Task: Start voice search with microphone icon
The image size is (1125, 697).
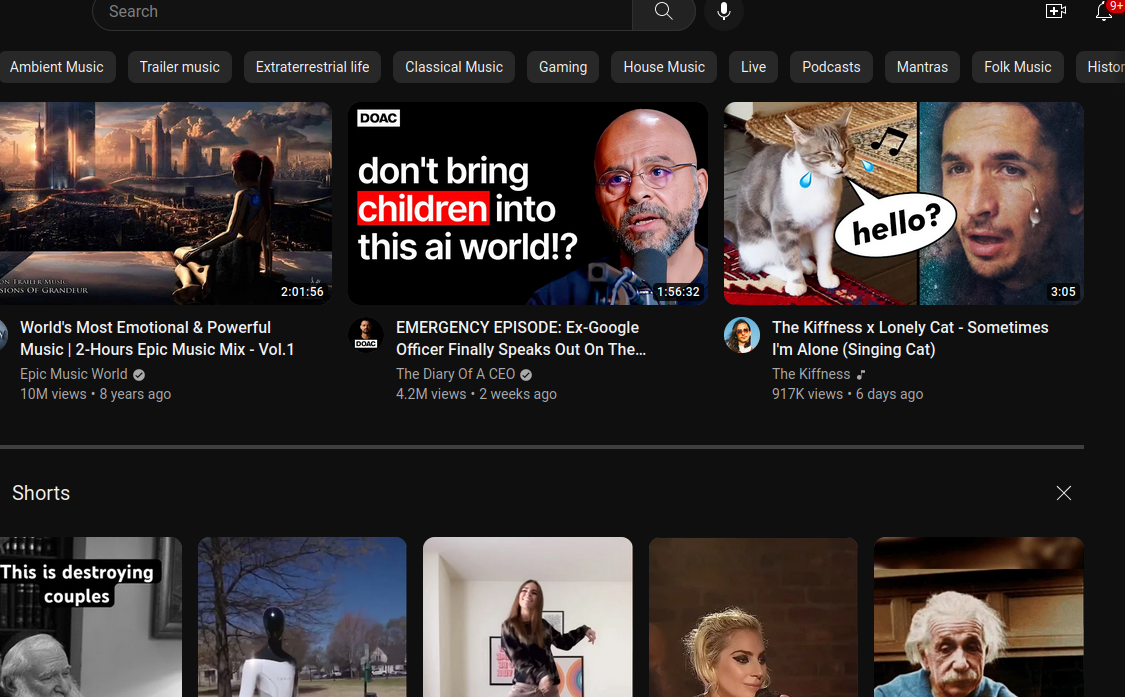Action: (724, 12)
